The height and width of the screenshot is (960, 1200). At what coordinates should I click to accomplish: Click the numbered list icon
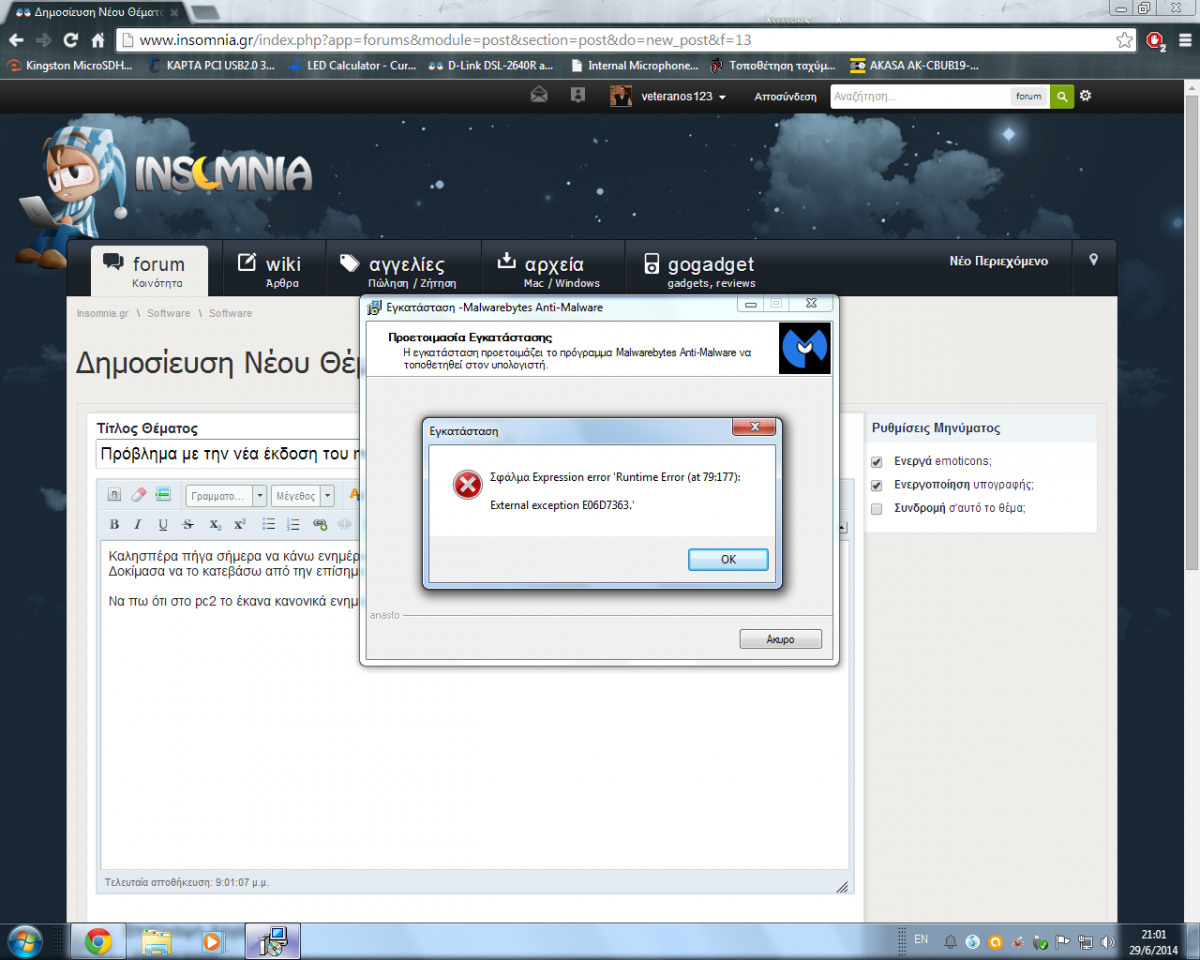click(293, 524)
